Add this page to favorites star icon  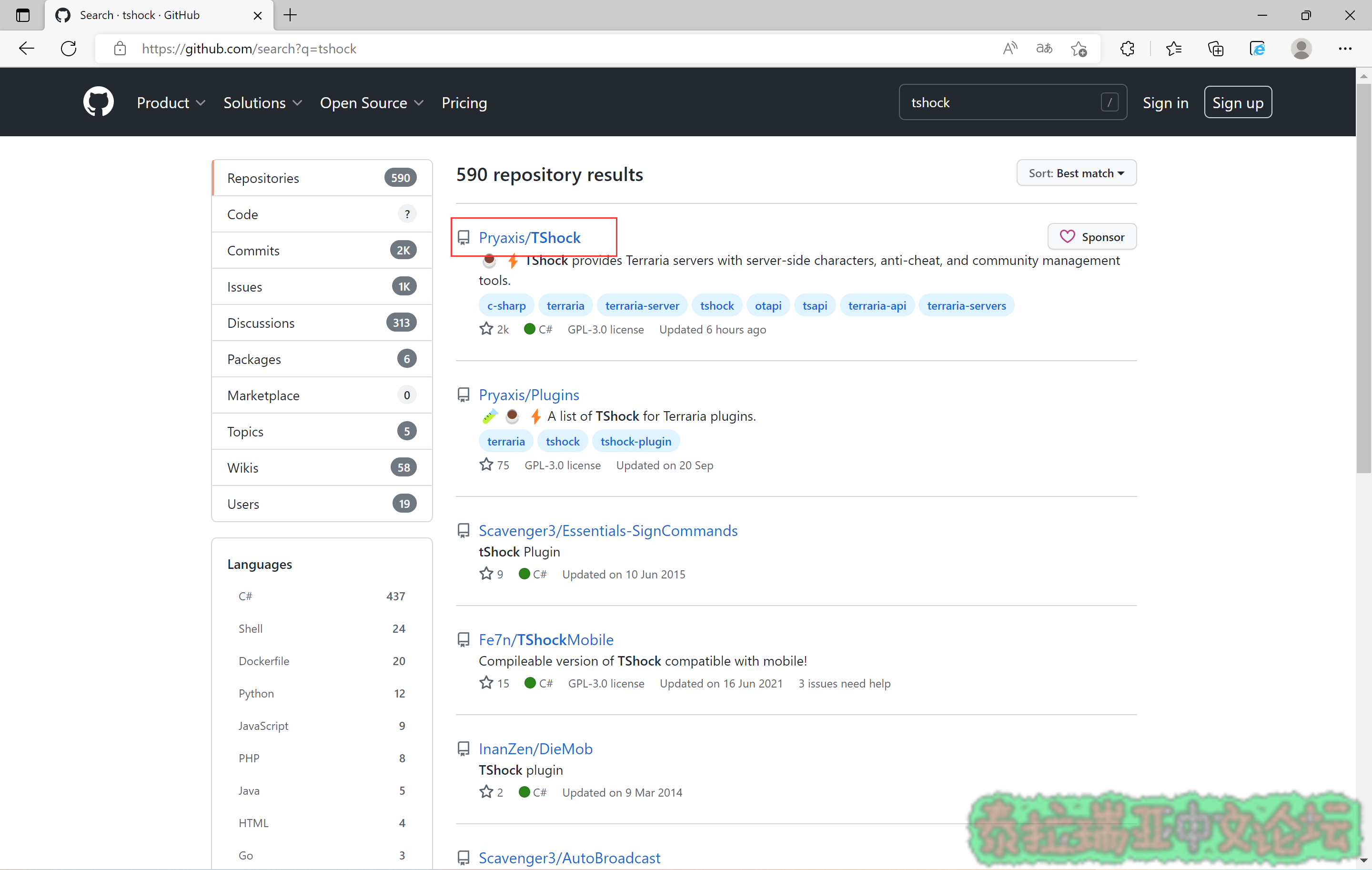(1079, 49)
